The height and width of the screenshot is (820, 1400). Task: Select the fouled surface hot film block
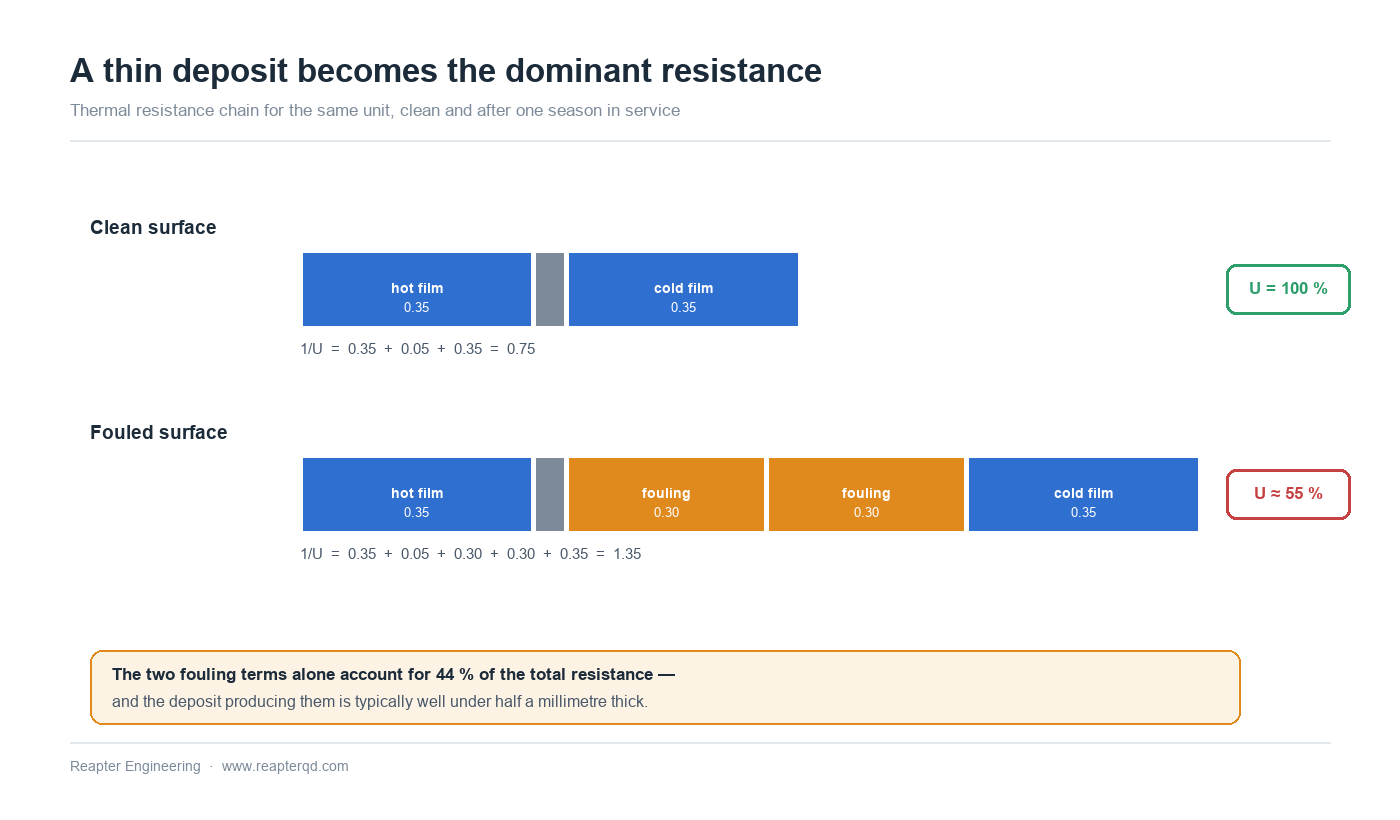pyautogui.click(x=417, y=494)
